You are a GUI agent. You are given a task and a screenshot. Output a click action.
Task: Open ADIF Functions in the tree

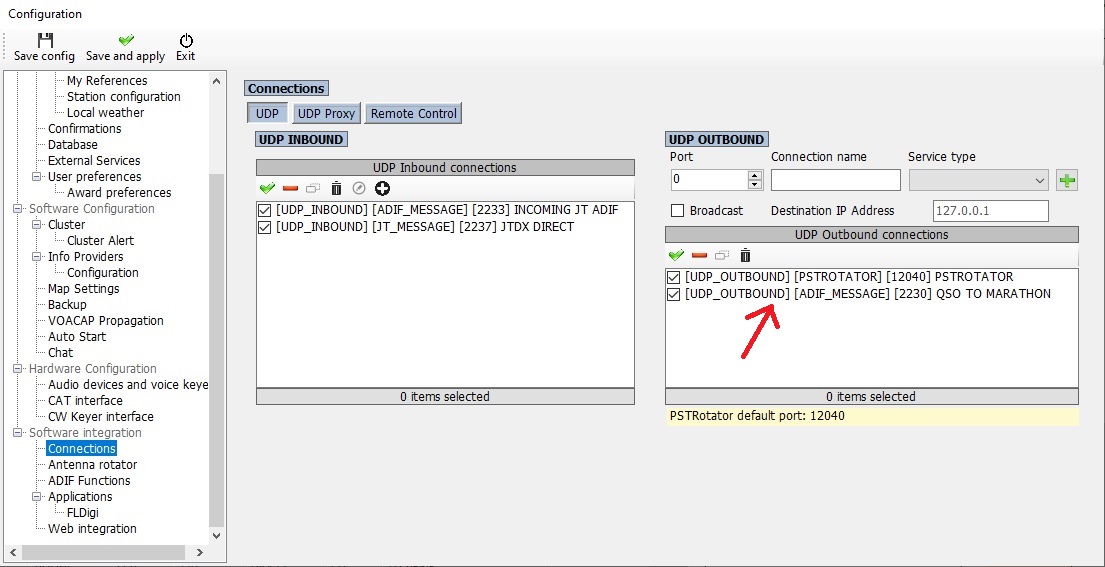coord(89,481)
